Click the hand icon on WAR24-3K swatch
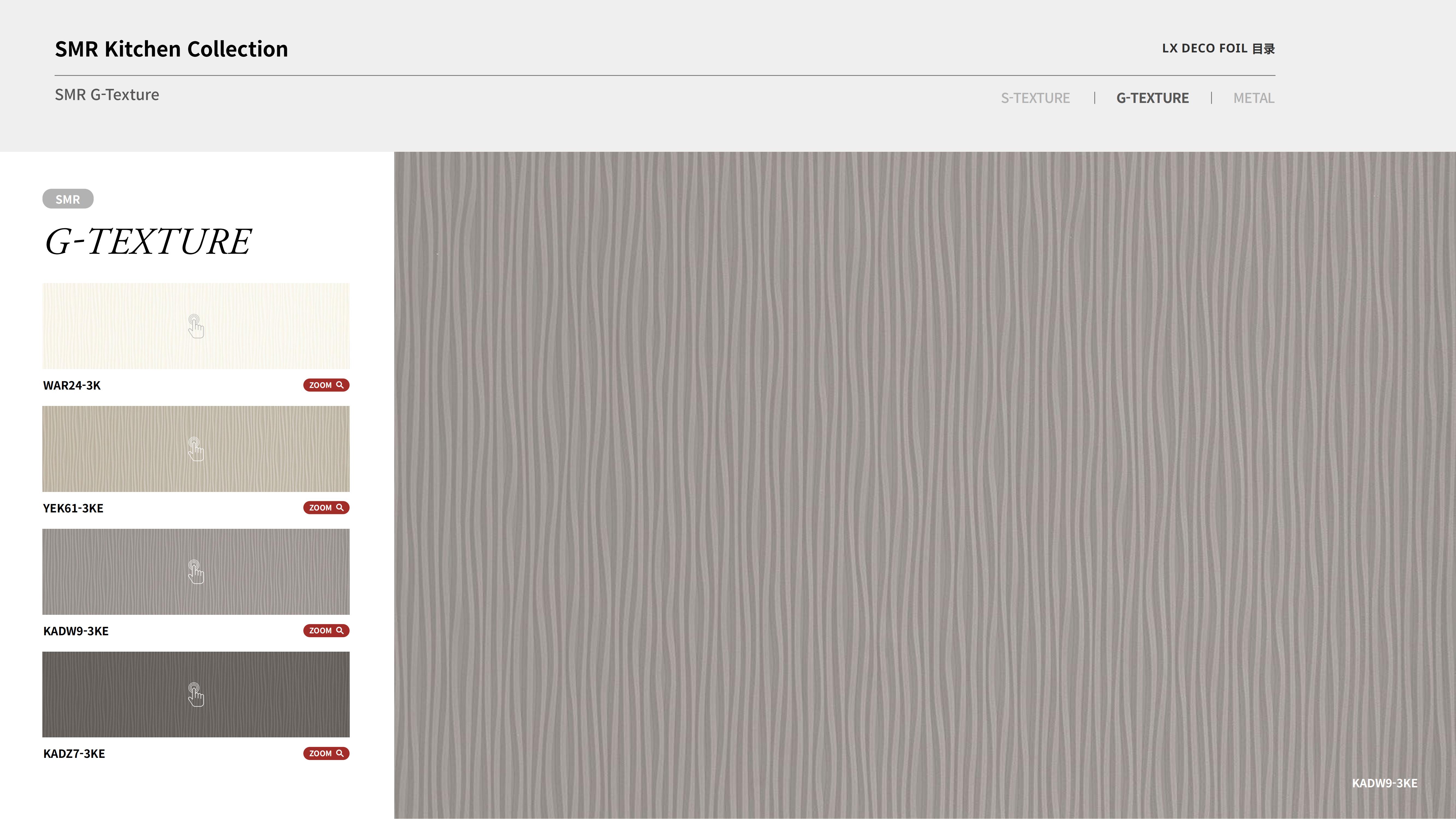 coord(195,327)
